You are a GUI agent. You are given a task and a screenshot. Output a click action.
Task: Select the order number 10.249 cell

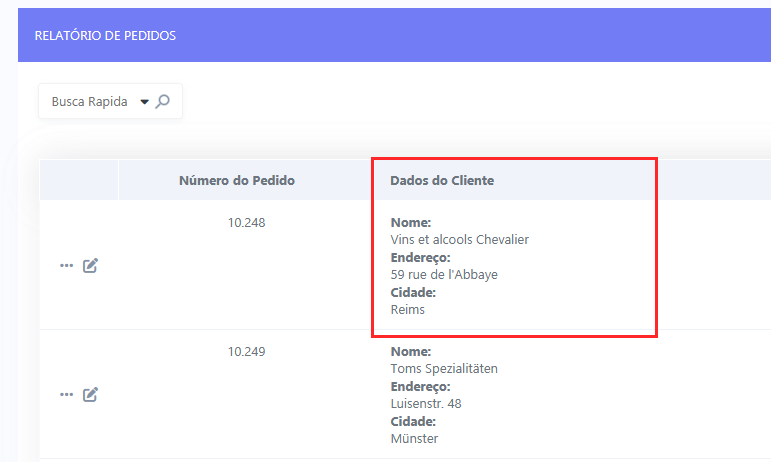click(x=246, y=351)
